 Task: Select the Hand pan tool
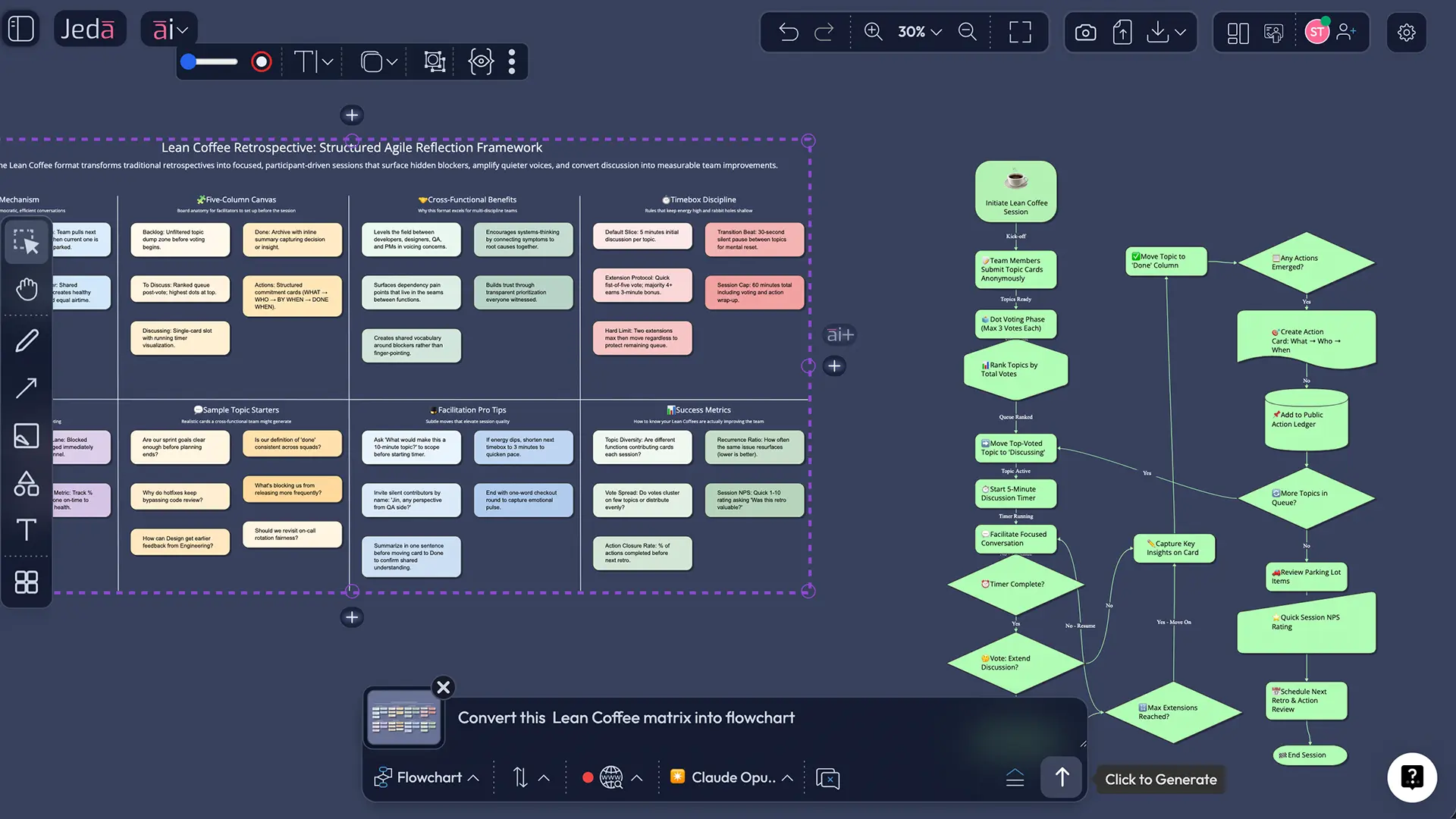27,289
